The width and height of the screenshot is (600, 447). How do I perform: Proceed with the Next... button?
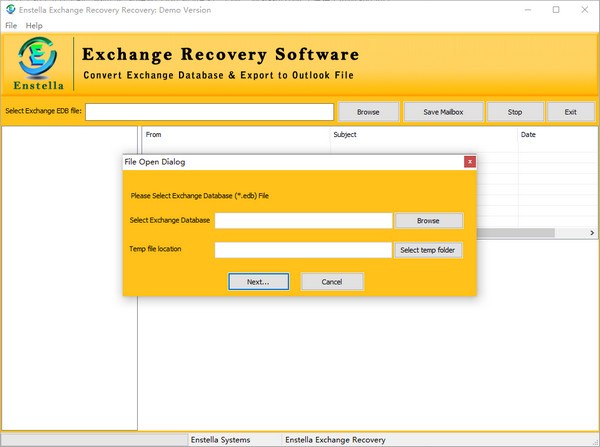tap(258, 282)
